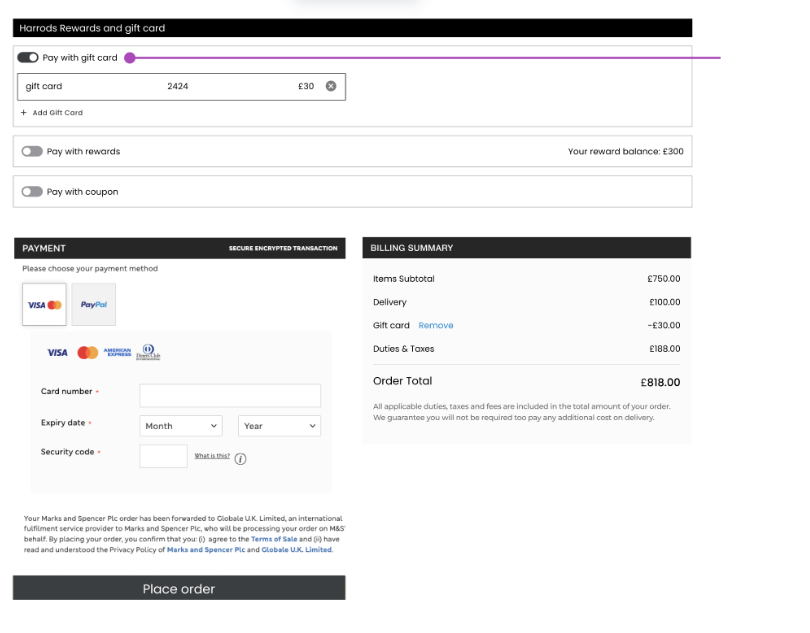
Task: Click the Mastercard logo in card row
Action: 88,353
